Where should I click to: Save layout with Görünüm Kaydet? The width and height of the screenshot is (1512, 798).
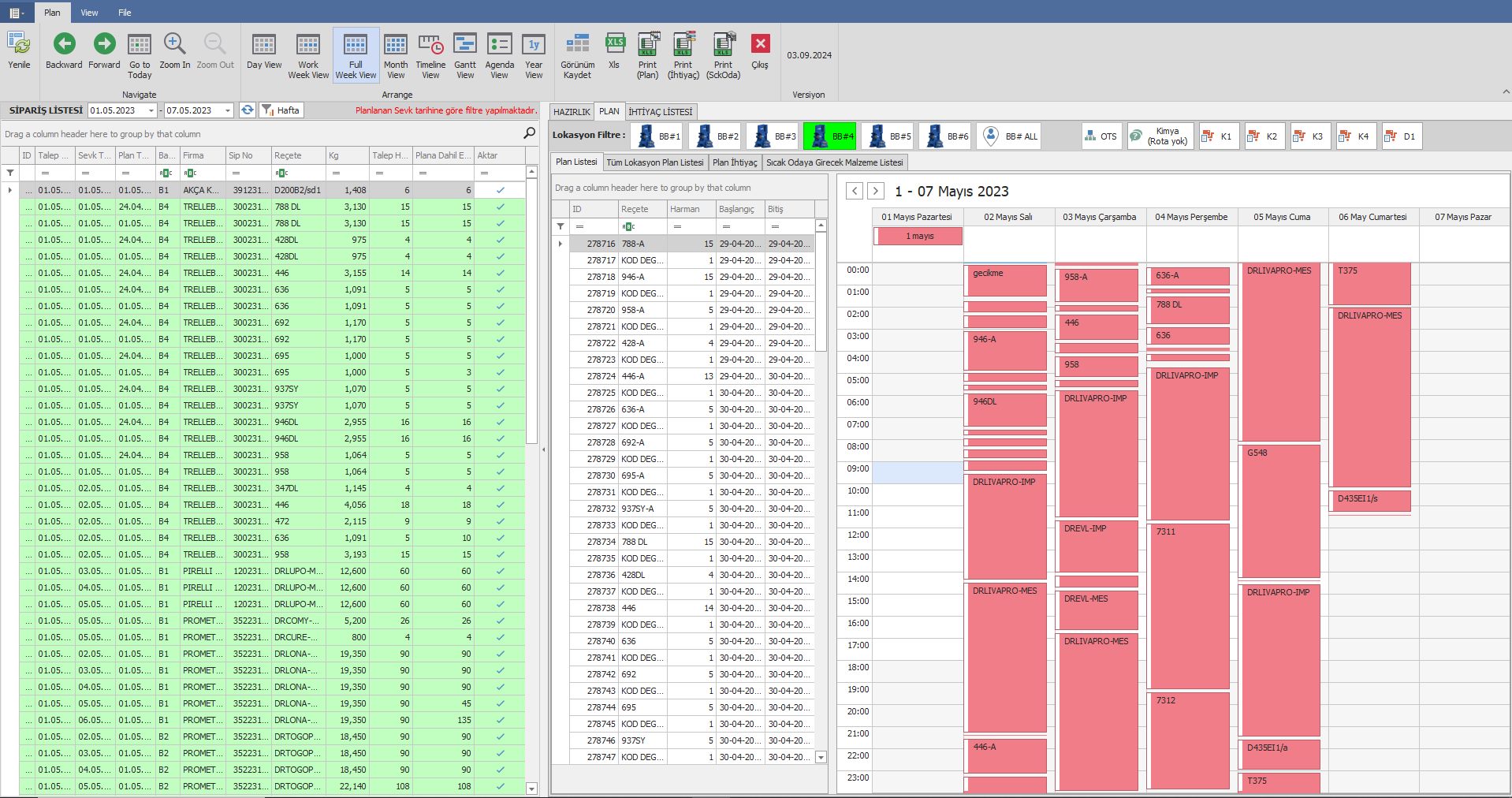pyautogui.click(x=577, y=55)
